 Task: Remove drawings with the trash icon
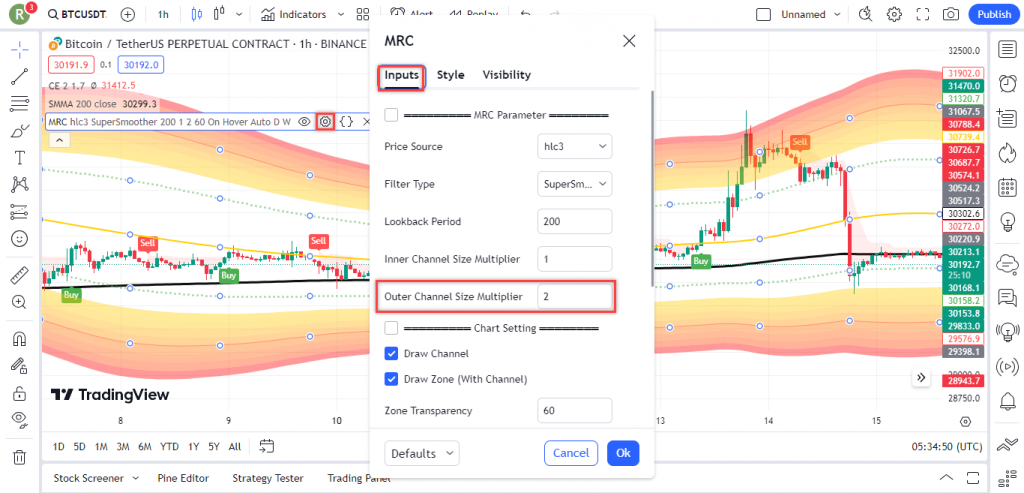pos(20,456)
